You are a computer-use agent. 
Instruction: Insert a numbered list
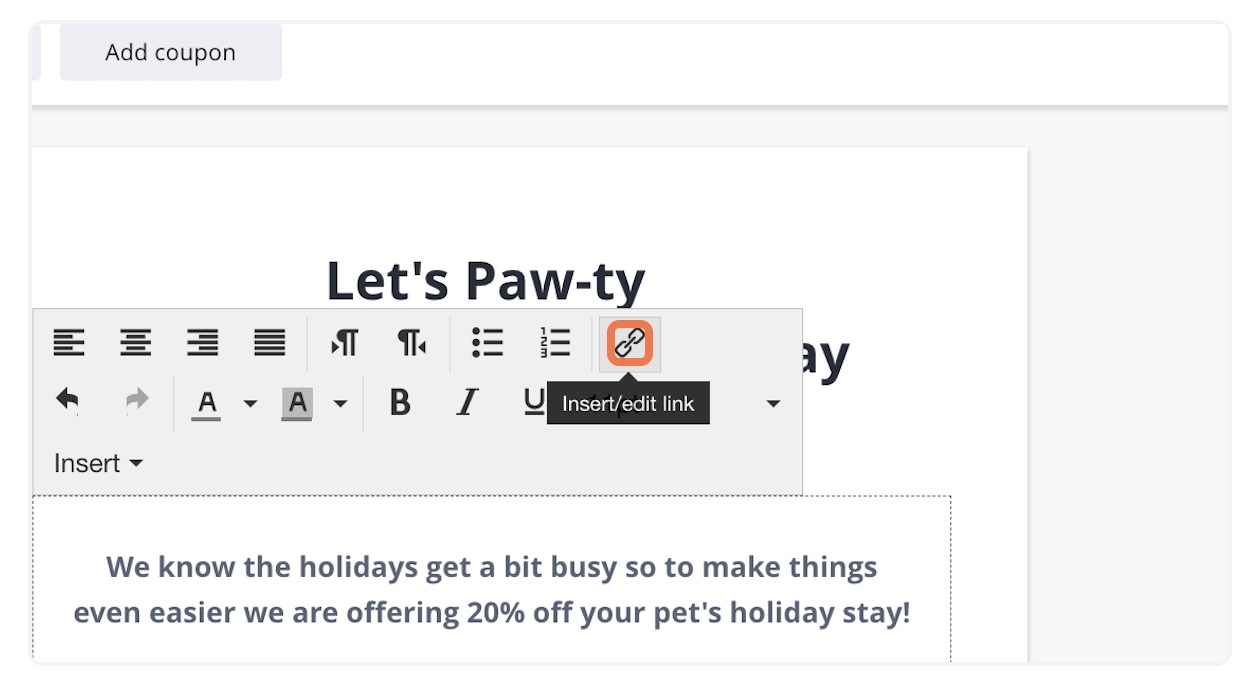[554, 343]
